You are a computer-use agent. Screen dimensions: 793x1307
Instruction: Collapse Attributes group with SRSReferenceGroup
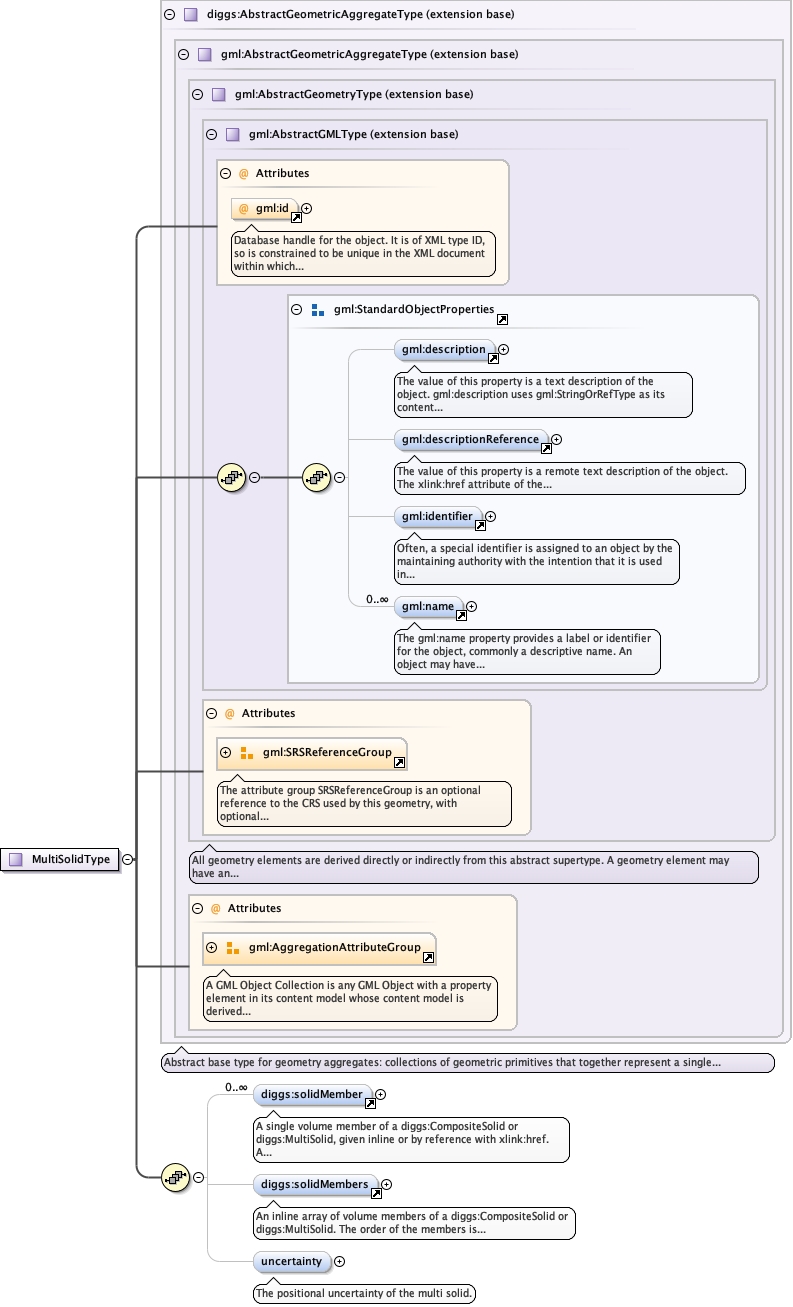tap(212, 713)
